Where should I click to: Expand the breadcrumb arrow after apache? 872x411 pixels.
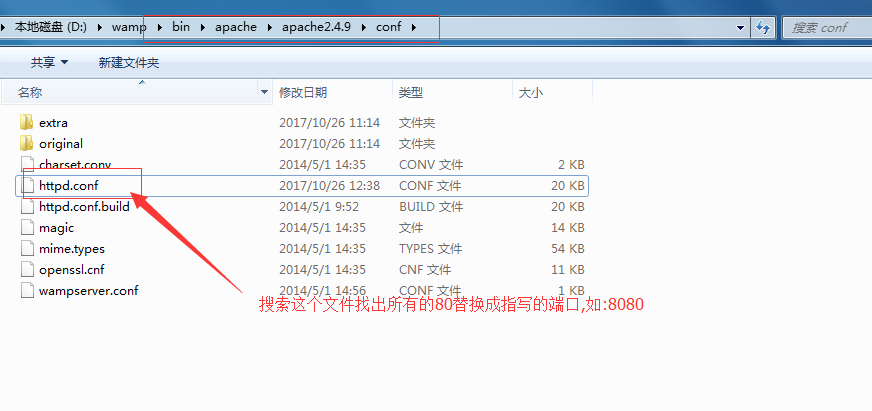coord(270,27)
